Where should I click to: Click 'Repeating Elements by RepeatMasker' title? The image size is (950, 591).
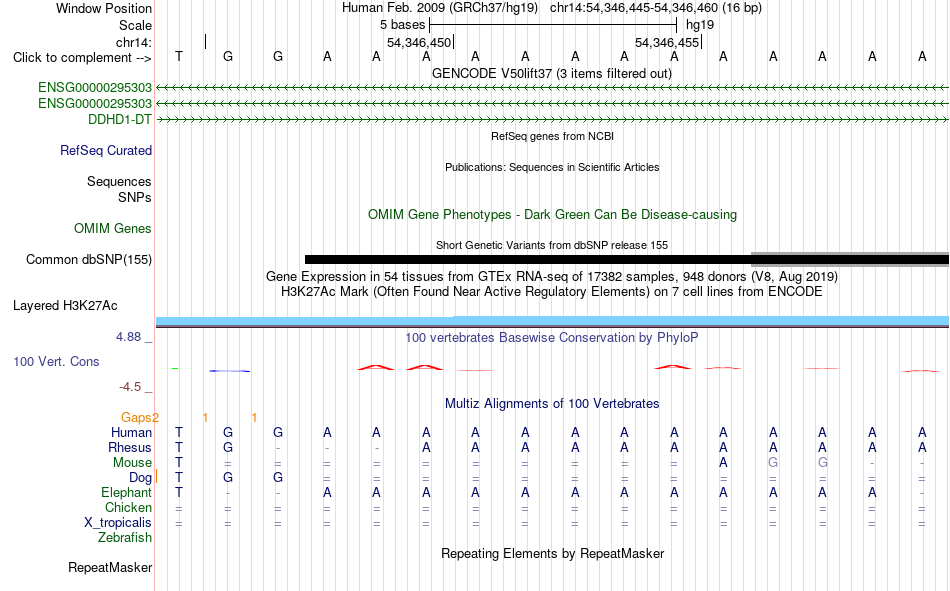[553, 553]
